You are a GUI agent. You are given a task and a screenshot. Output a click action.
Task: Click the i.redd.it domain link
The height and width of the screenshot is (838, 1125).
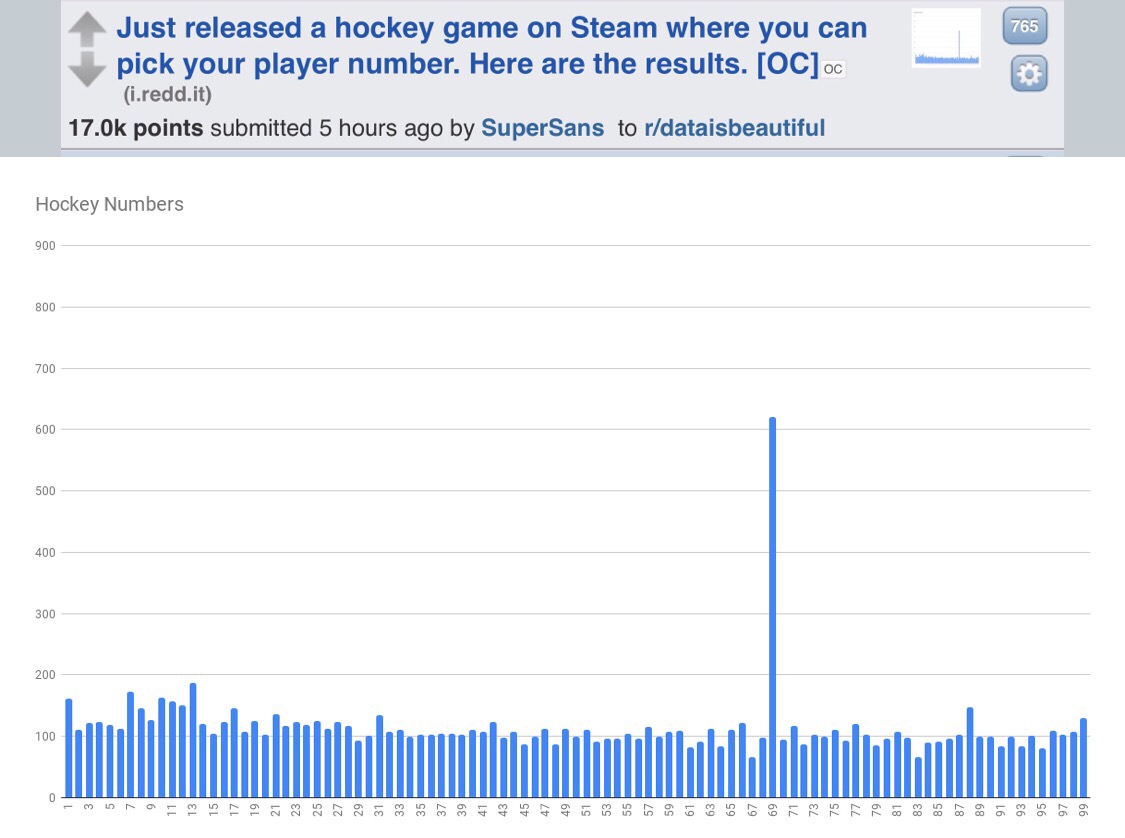pyautogui.click(x=167, y=95)
